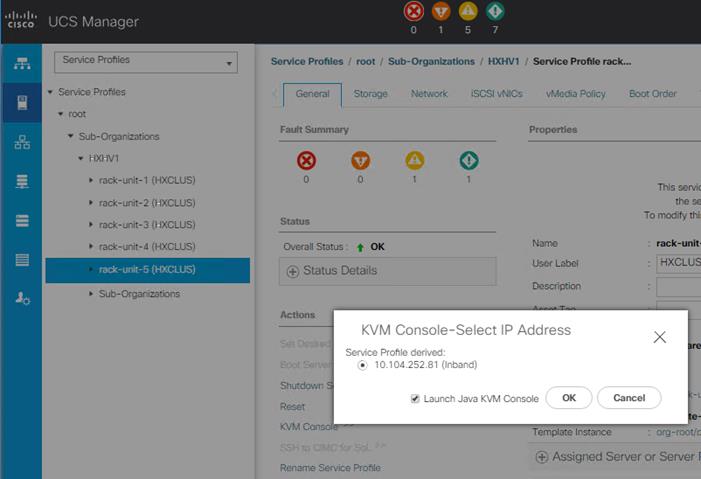Expand rack-unit-1 (HXCLUS) node
Screen dimensions: 701x479
(x=91, y=180)
